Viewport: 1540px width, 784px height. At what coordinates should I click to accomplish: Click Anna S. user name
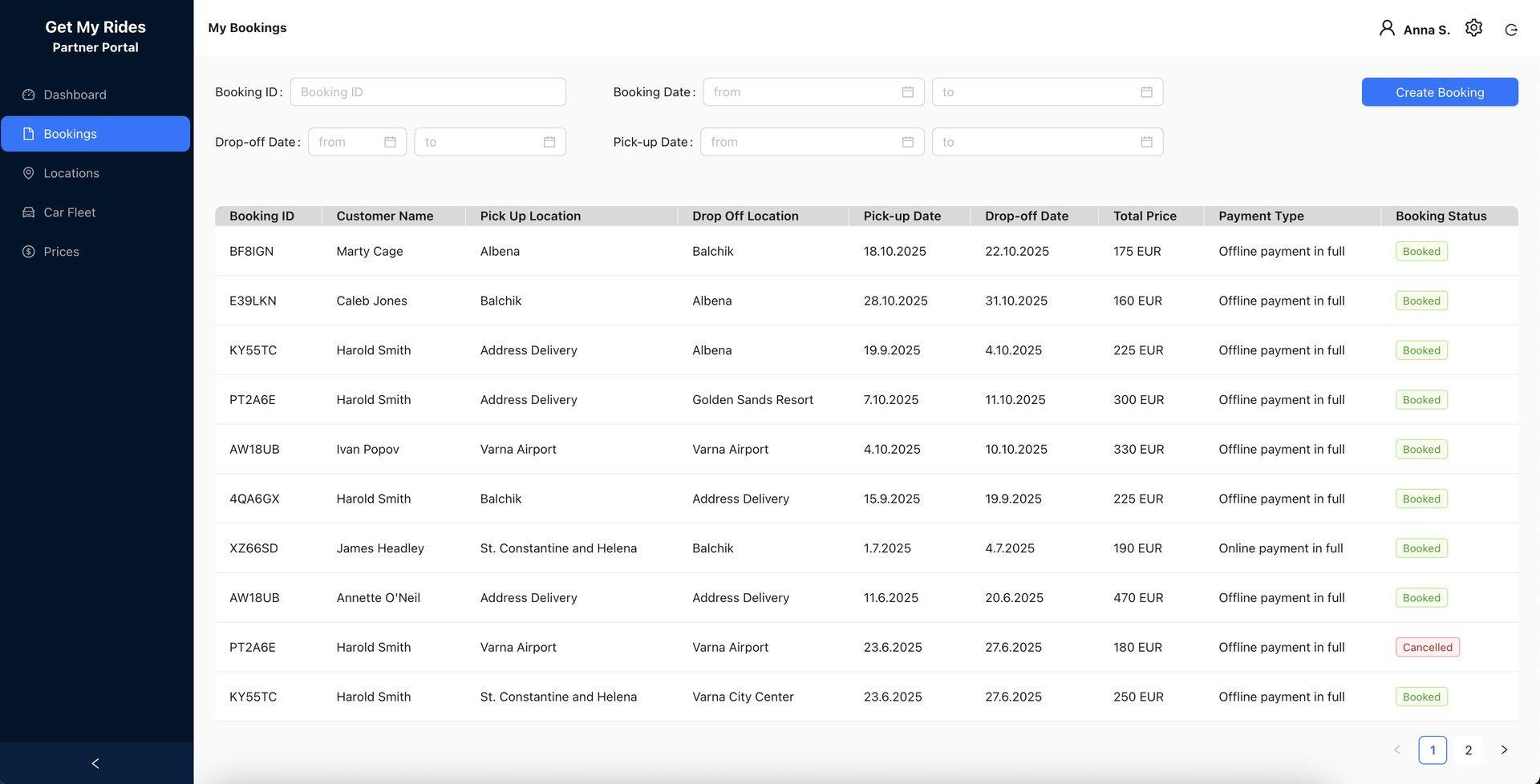click(x=1426, y=30)
